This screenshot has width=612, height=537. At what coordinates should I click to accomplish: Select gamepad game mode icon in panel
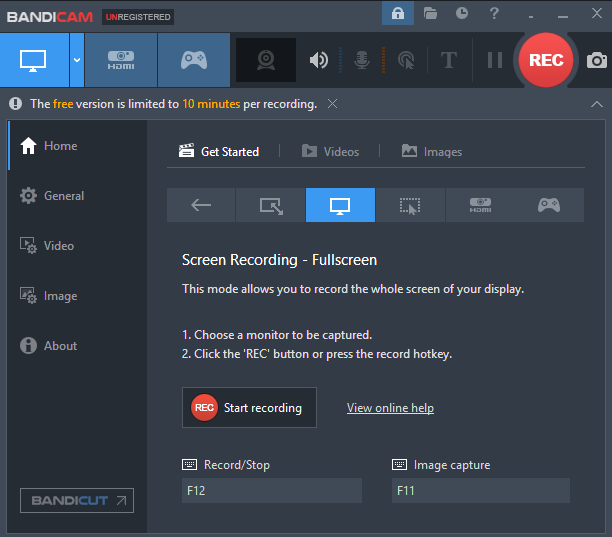point(549,205)
